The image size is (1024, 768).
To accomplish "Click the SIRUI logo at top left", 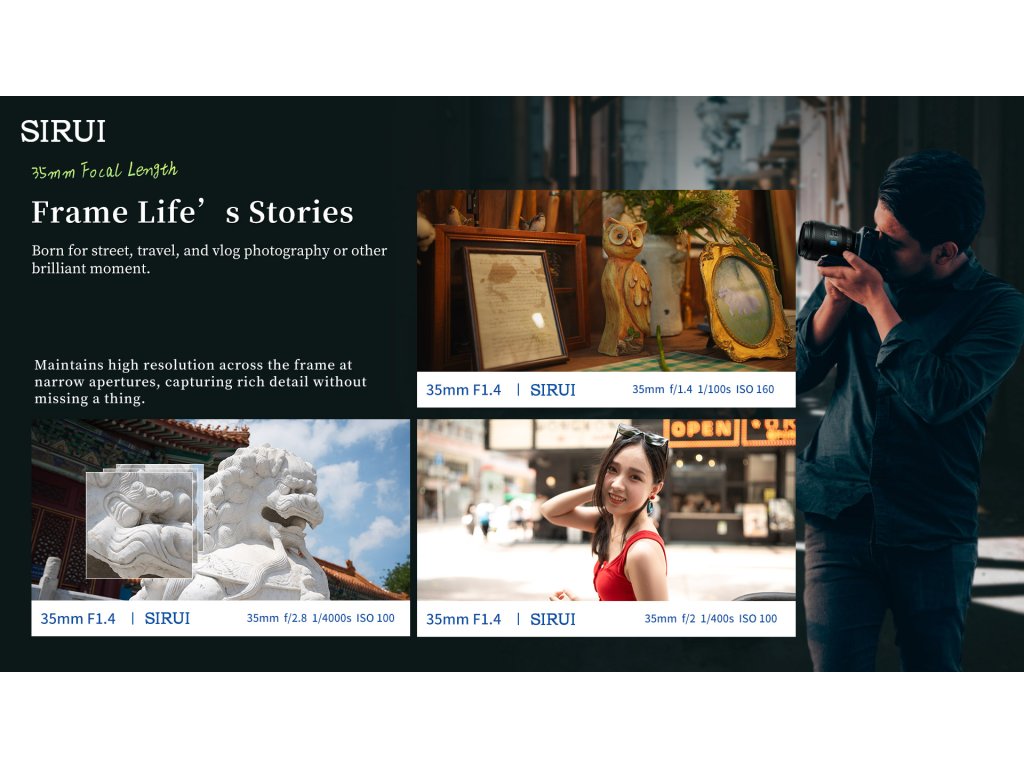I will pyautogui.click(x=63, y=131).
